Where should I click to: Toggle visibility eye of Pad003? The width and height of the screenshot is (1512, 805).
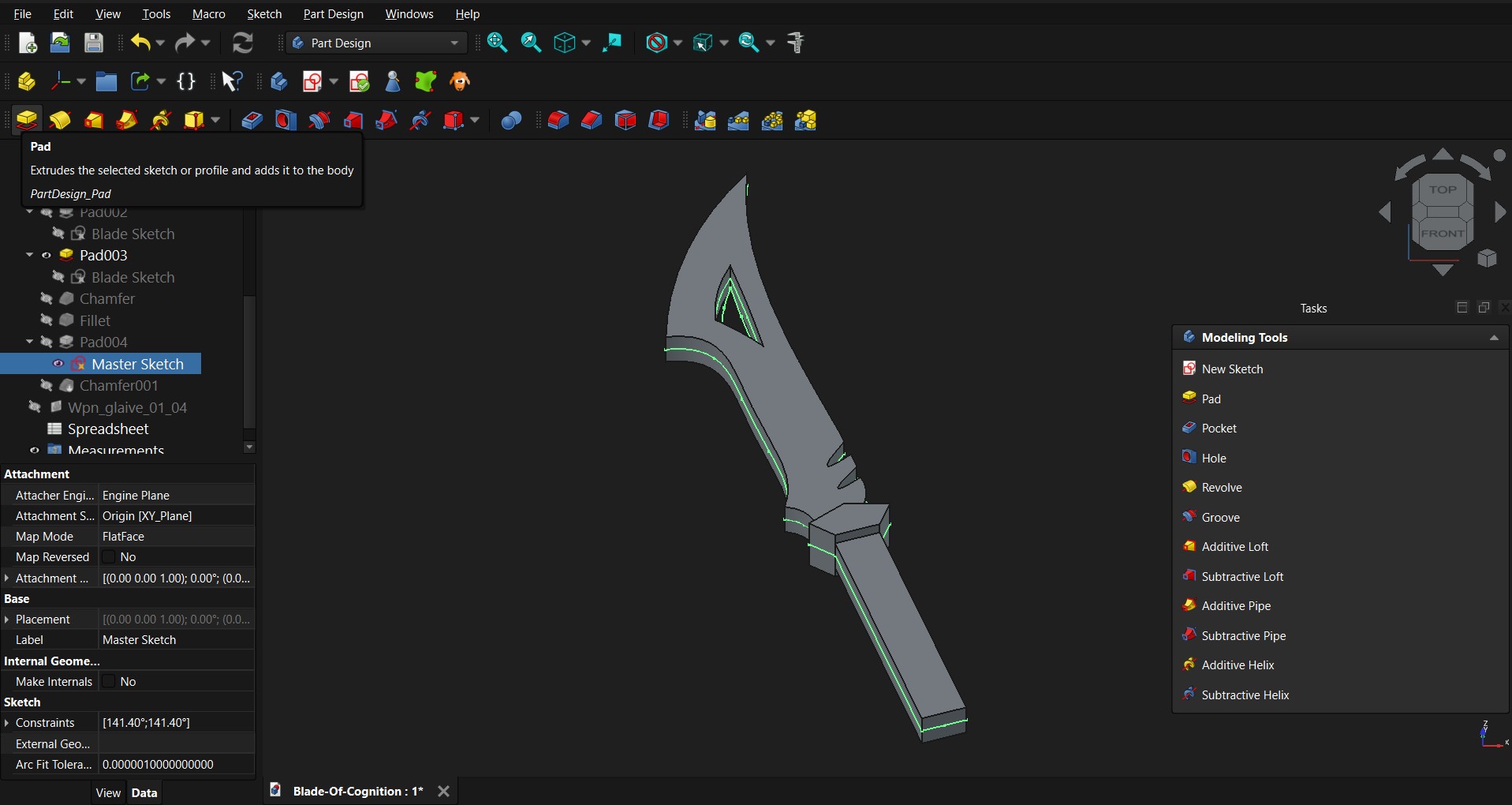point(47,255)
